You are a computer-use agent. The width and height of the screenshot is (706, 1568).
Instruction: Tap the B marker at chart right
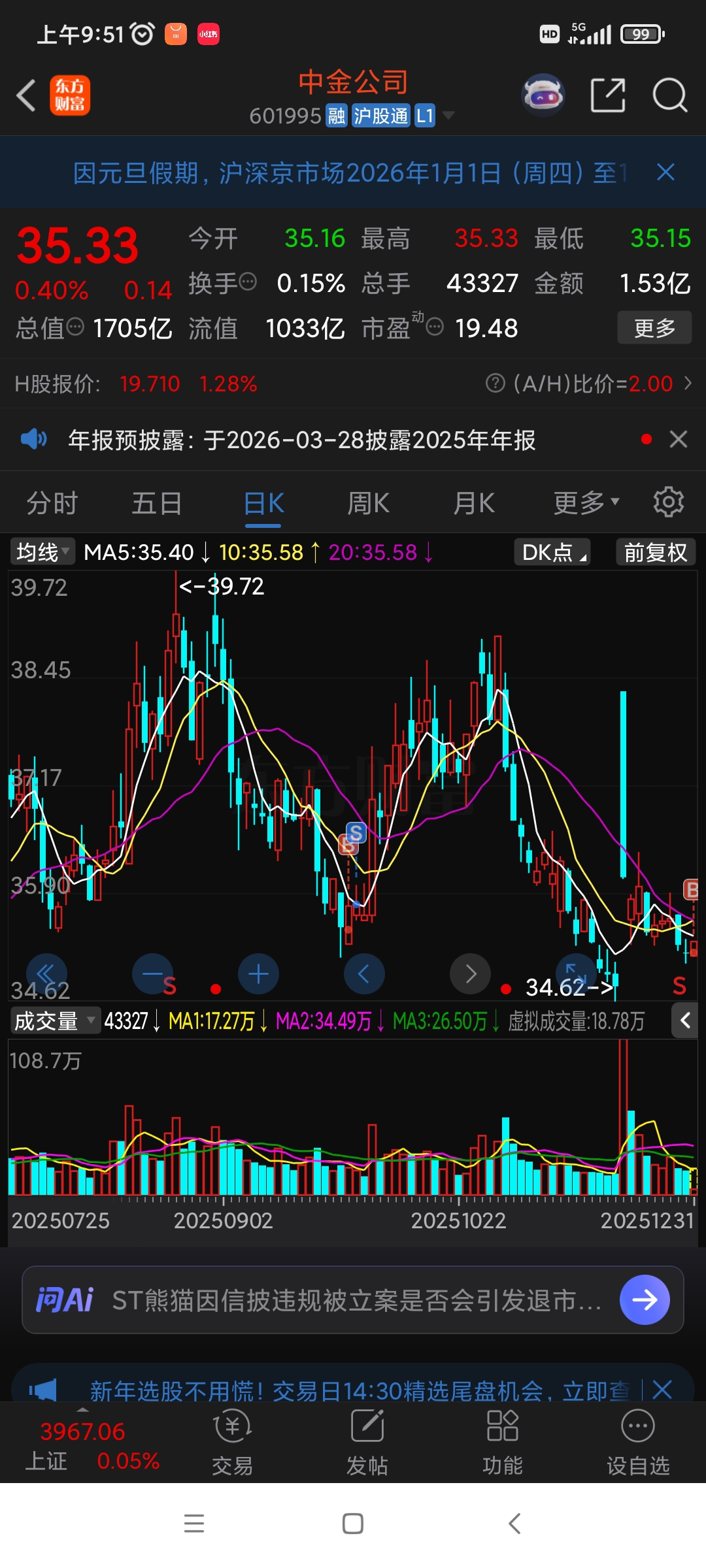point(691,890)
